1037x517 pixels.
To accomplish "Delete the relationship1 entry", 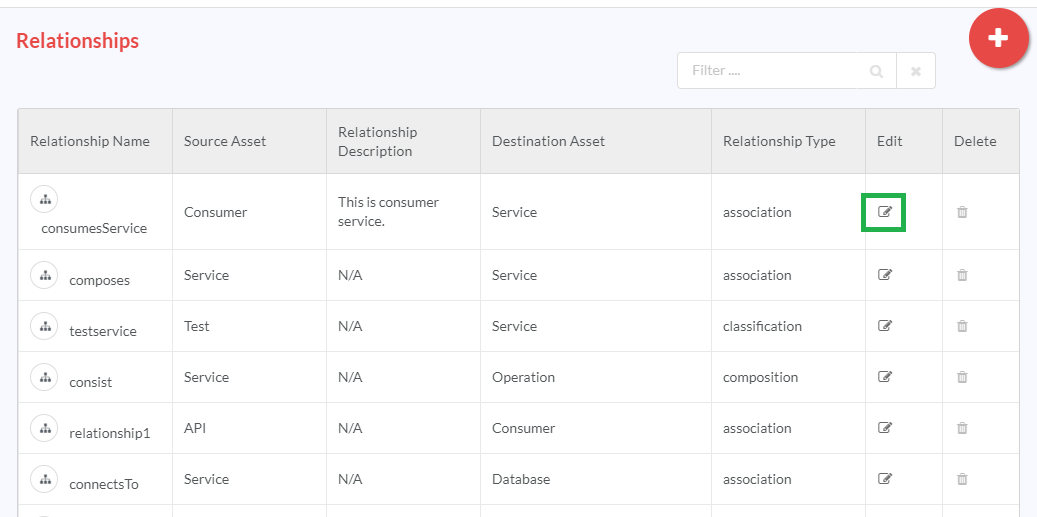I will (x=962, y=428).
